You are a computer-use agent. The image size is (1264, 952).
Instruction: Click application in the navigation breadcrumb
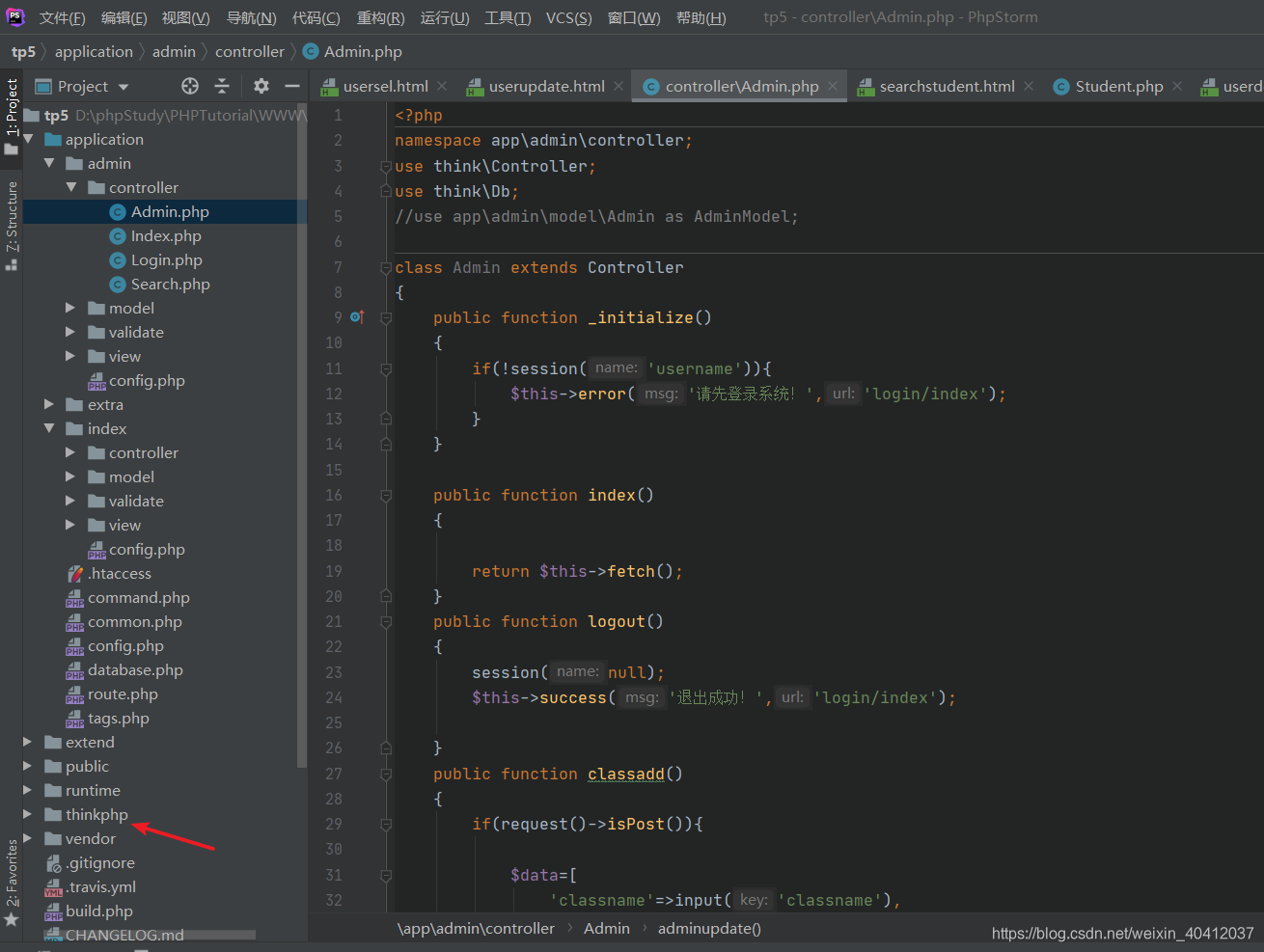(94, 51)
